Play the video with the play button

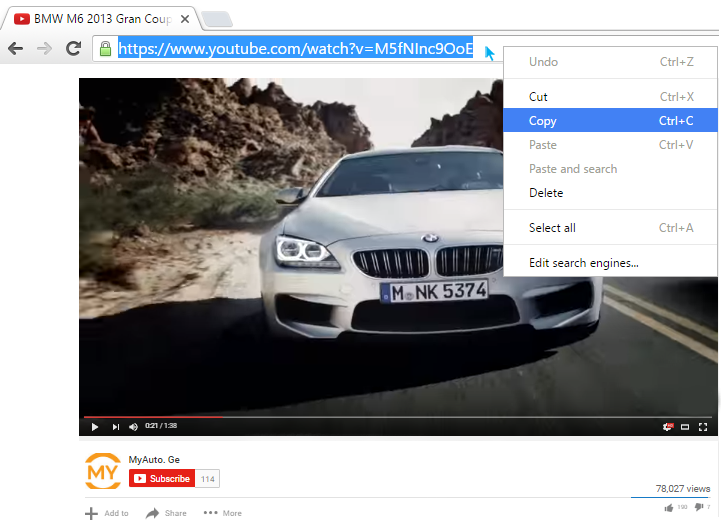tap(95, 427)
